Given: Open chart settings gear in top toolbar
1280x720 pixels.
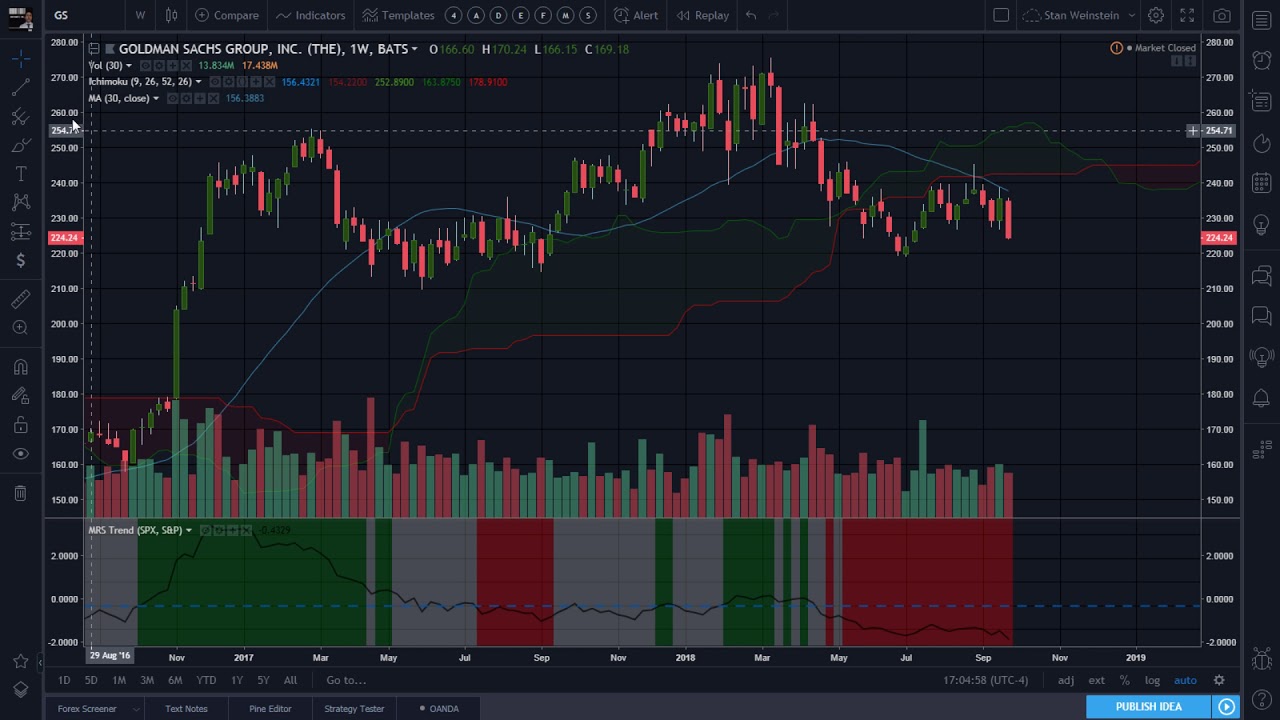Looking at the screenshot, I should 1156,15.
